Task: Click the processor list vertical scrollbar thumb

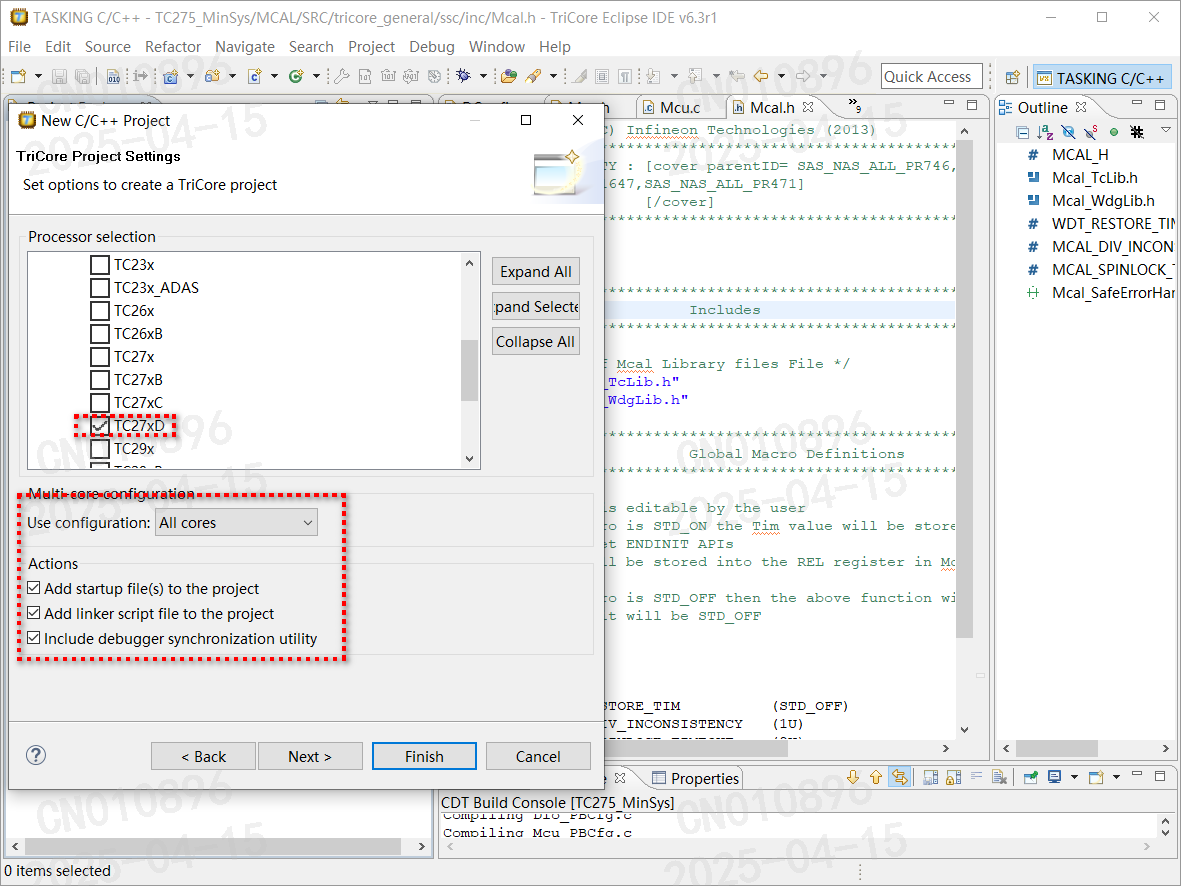Action: tap(469, 370)
